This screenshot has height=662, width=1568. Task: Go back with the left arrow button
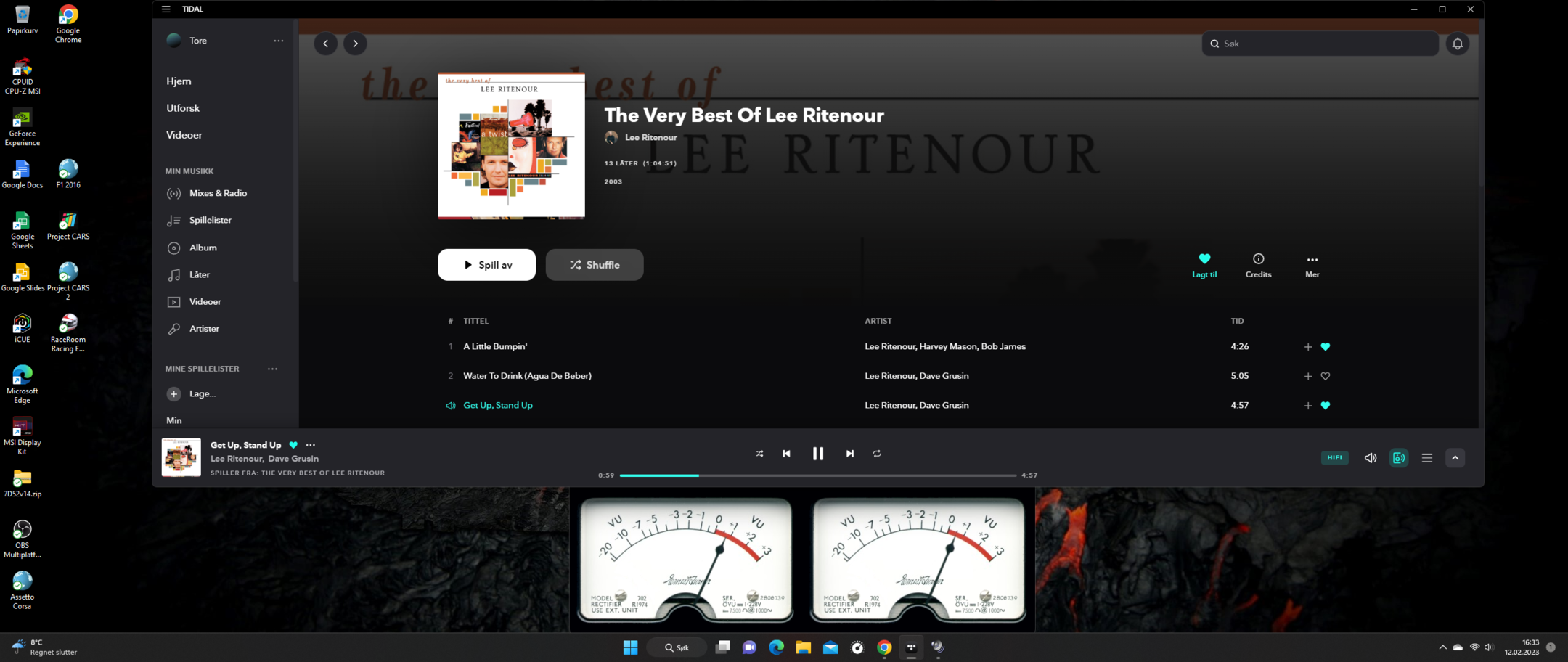(325, 44)
